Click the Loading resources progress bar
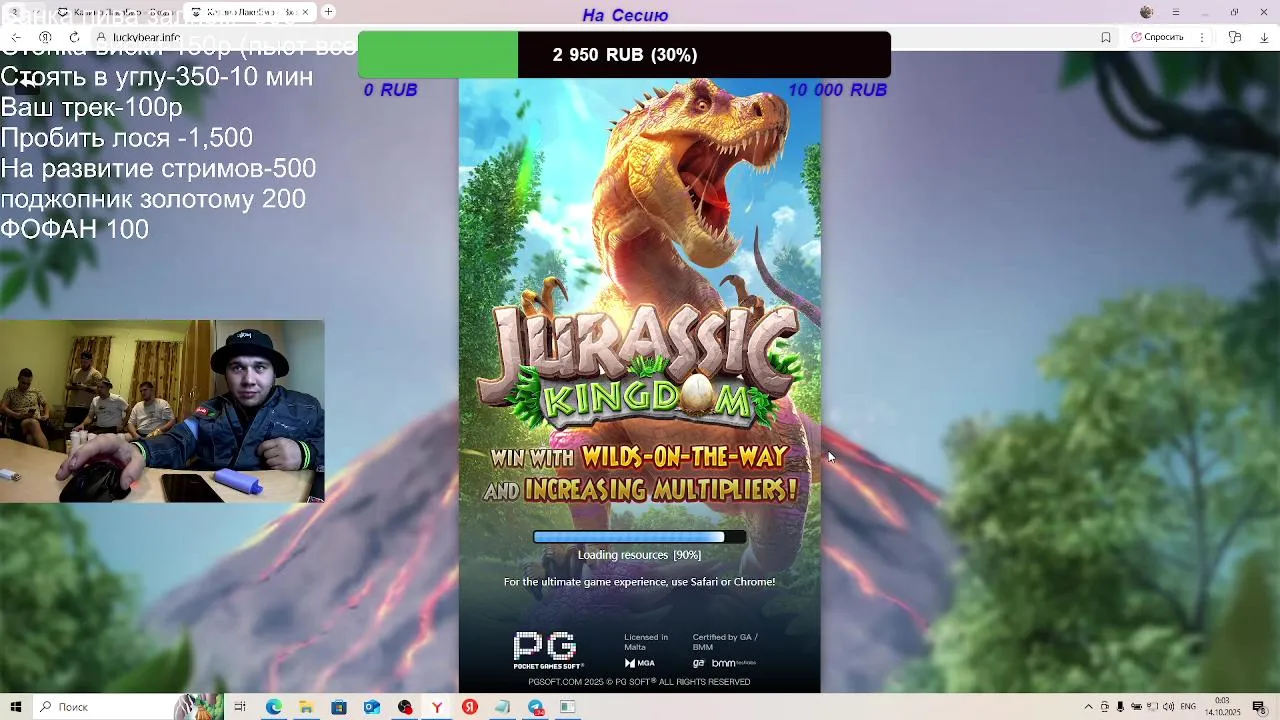The height and width of the screenshot is (720, 1280). pos(639,537)
